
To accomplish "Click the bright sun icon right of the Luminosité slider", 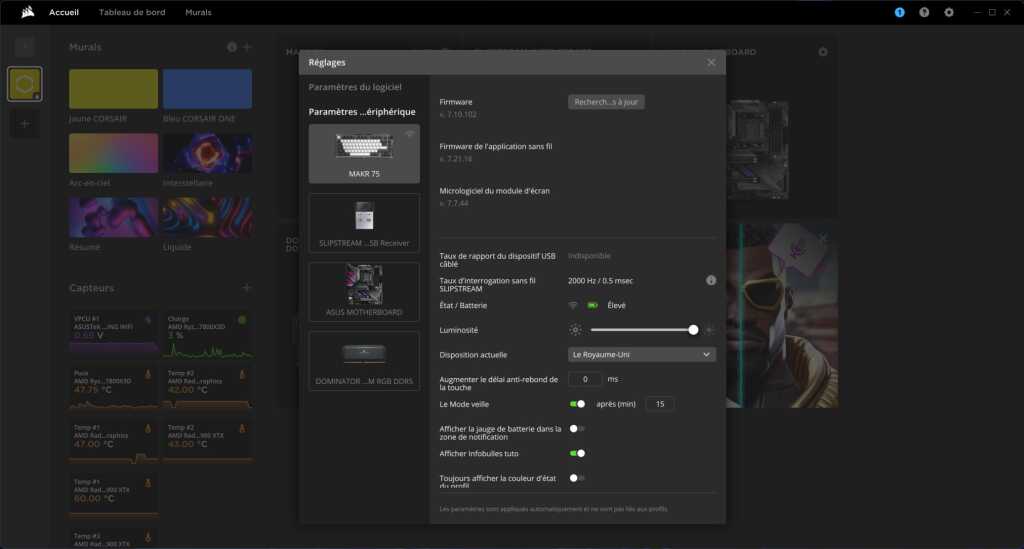I will pyautogui.click(x=709, y=330).
